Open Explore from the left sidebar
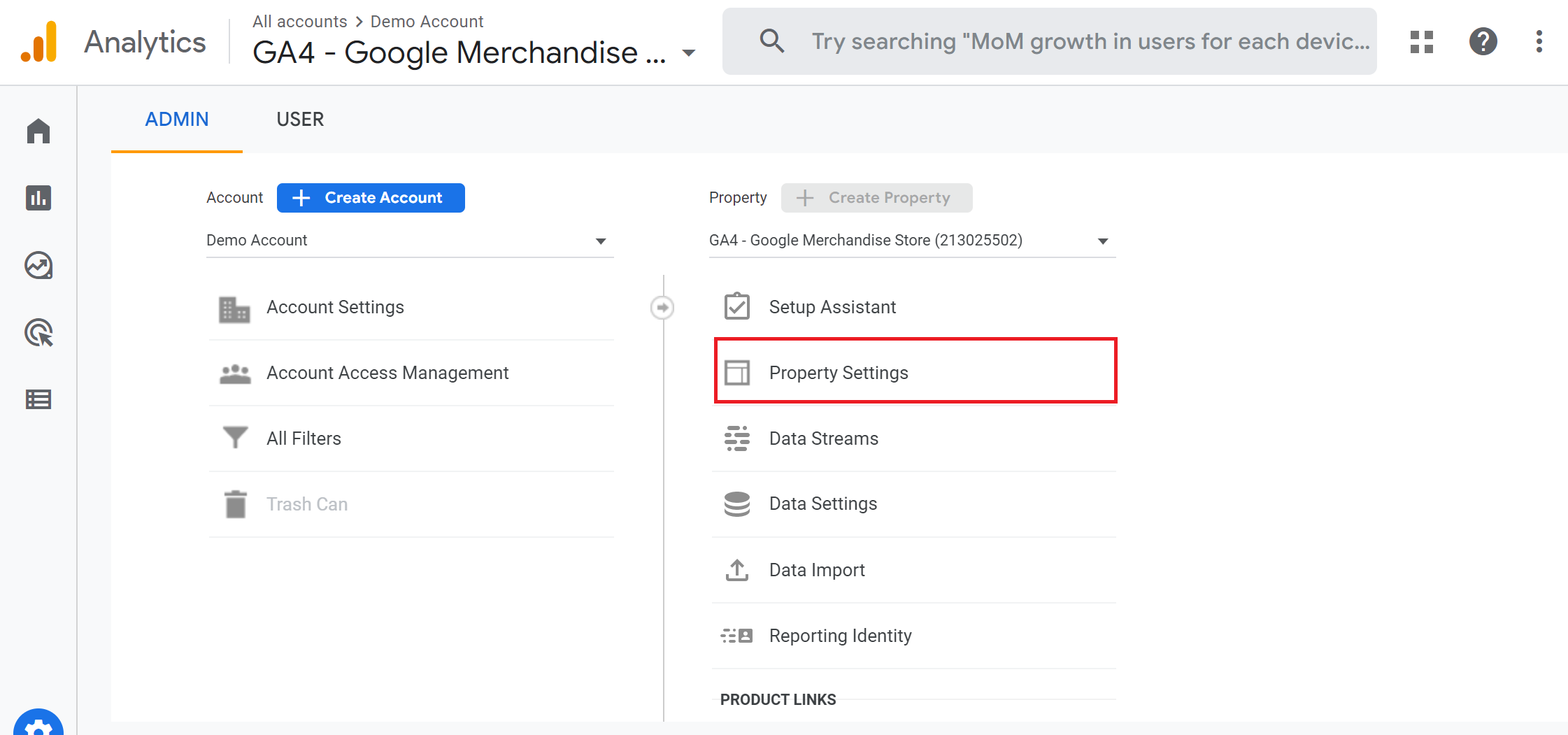This screenshot has width=1568, height=735. click(38, 265)
